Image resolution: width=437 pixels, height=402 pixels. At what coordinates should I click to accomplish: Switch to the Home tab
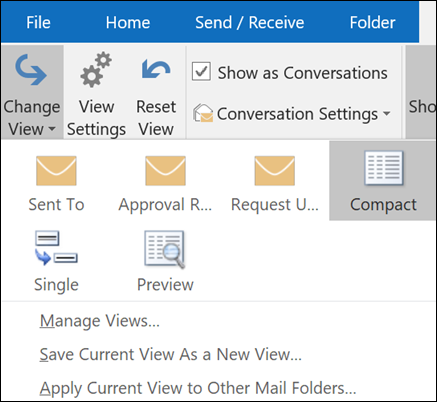click(128, 23)
